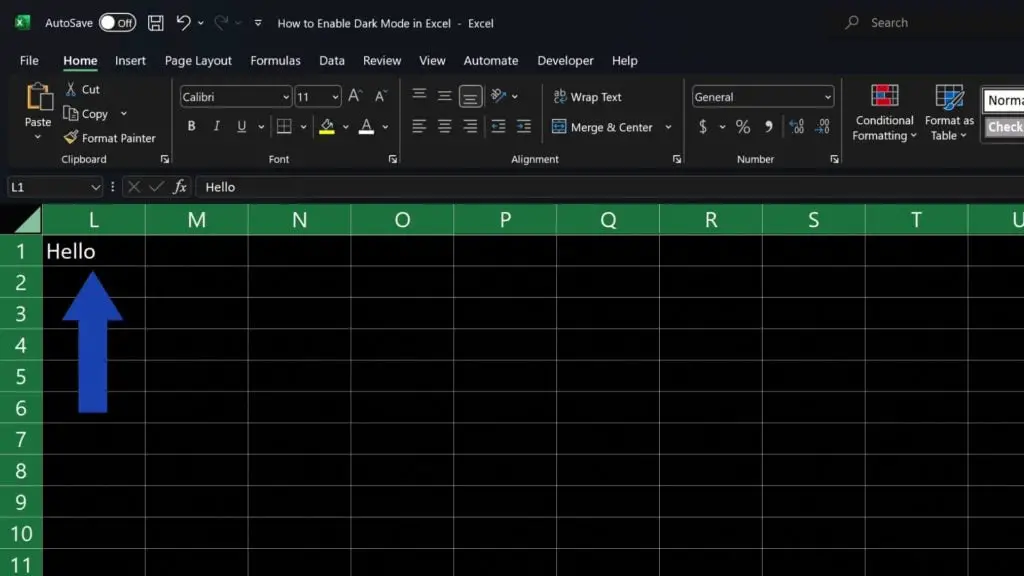Apply Accounting dollar format

click(x=703, y=126)
